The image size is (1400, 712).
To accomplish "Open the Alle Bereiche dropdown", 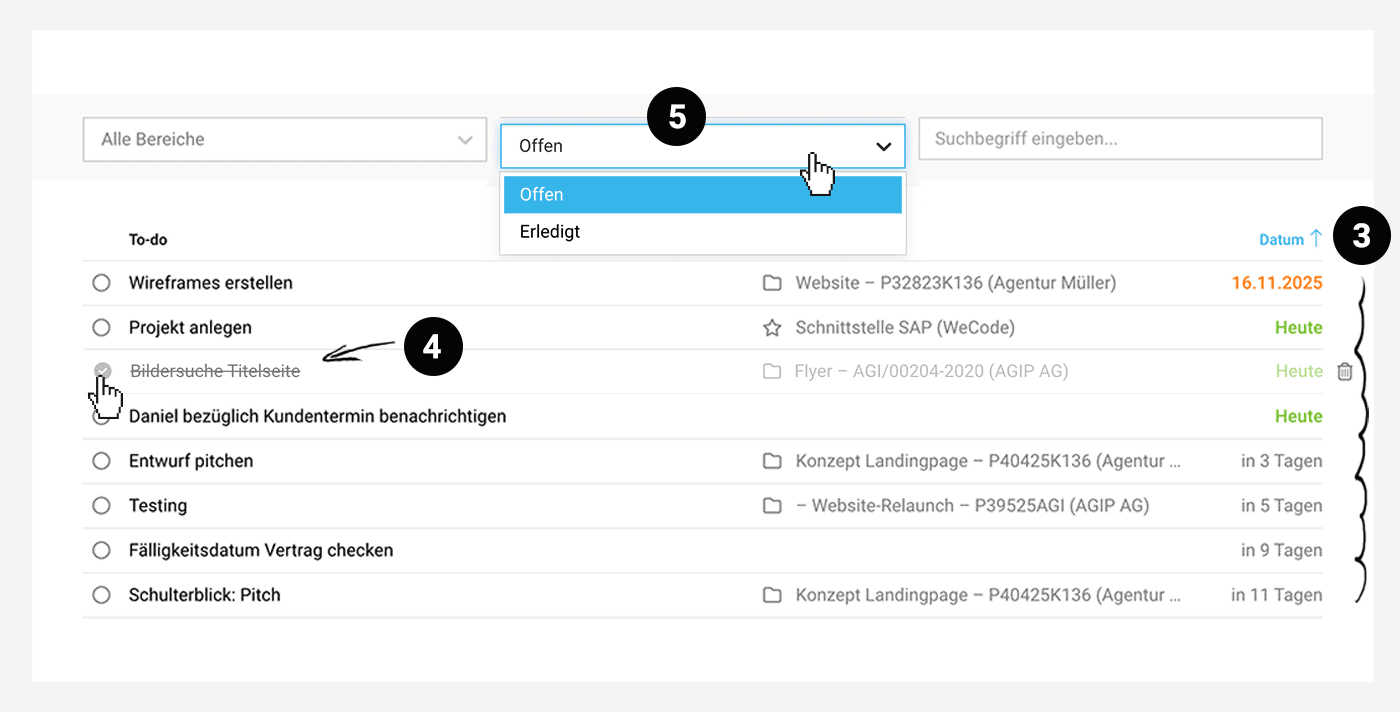I will coord(284,140).
